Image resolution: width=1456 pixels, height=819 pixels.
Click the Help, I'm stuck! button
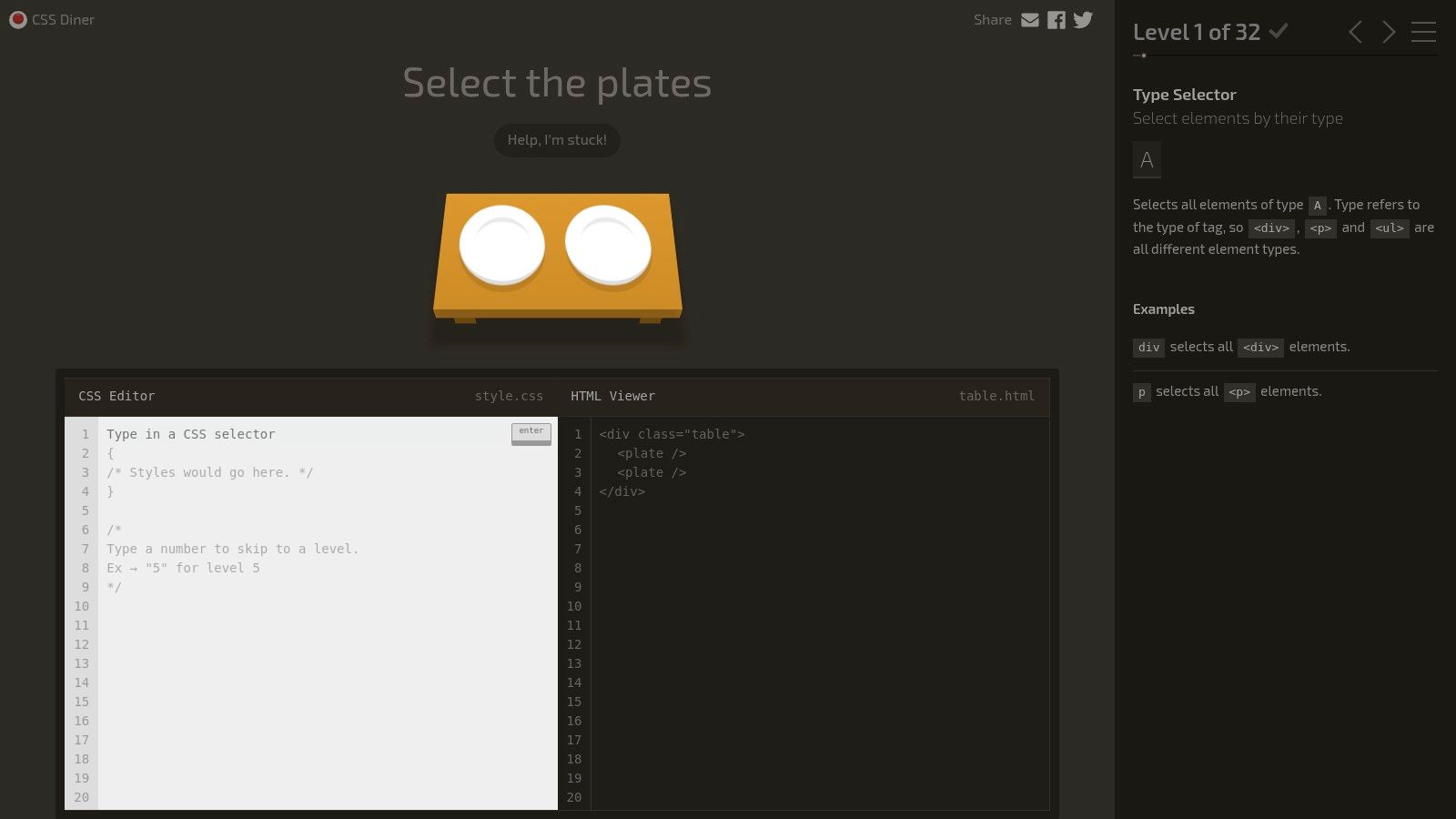tap(557, 140)
